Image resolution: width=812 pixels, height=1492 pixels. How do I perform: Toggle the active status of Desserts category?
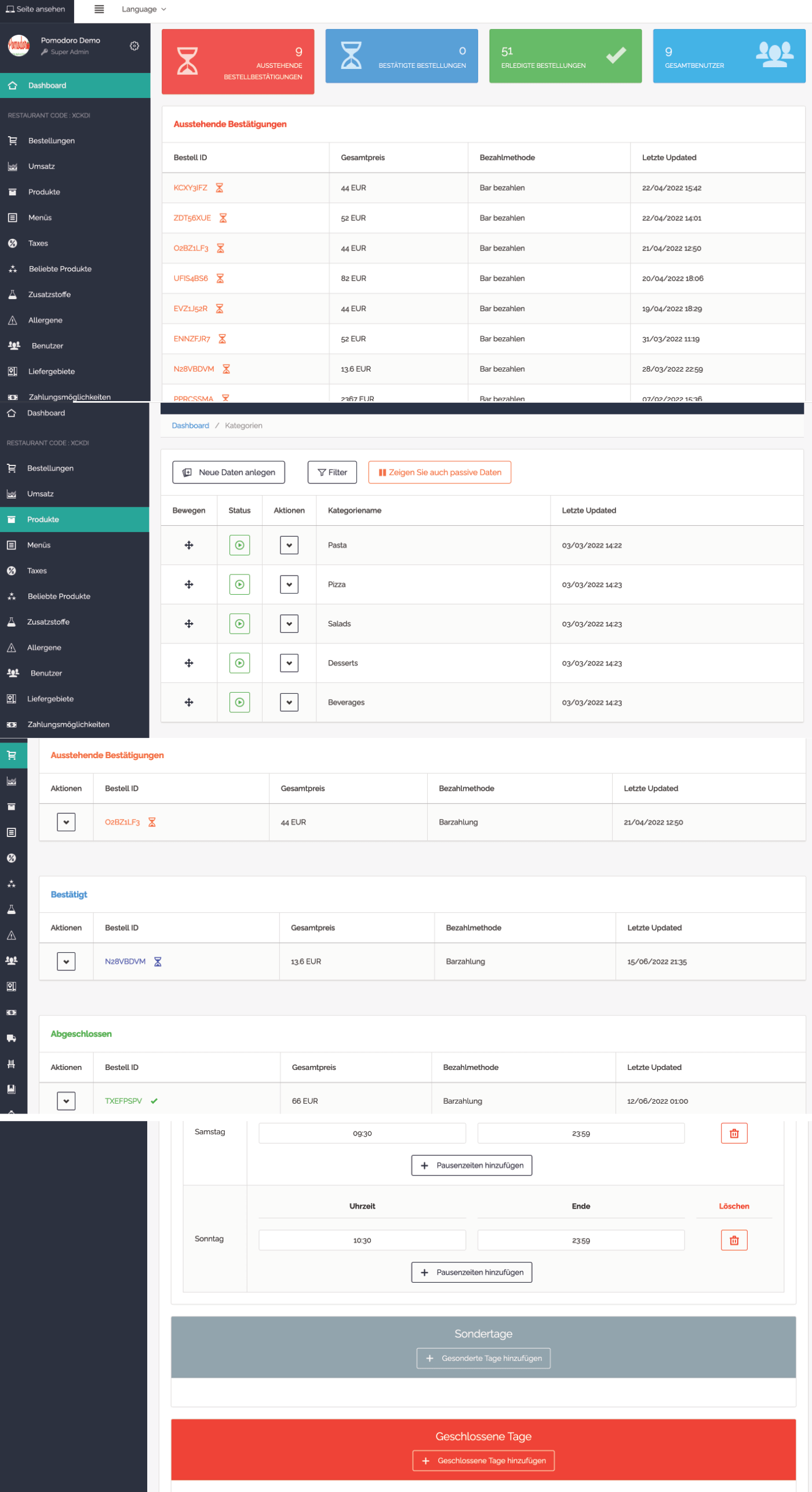[x=239, y=663]
